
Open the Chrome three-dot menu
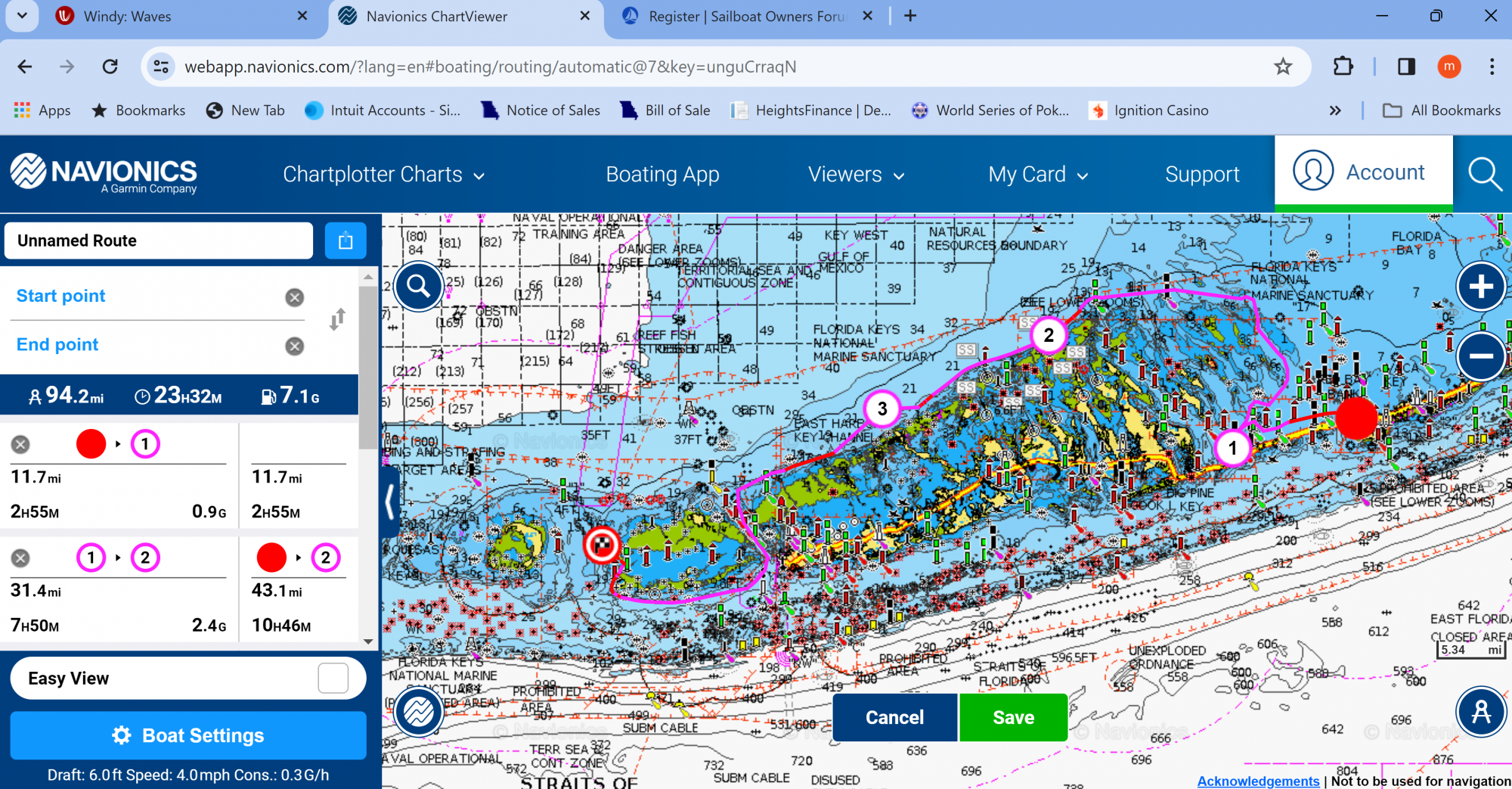pos(1492,67)
